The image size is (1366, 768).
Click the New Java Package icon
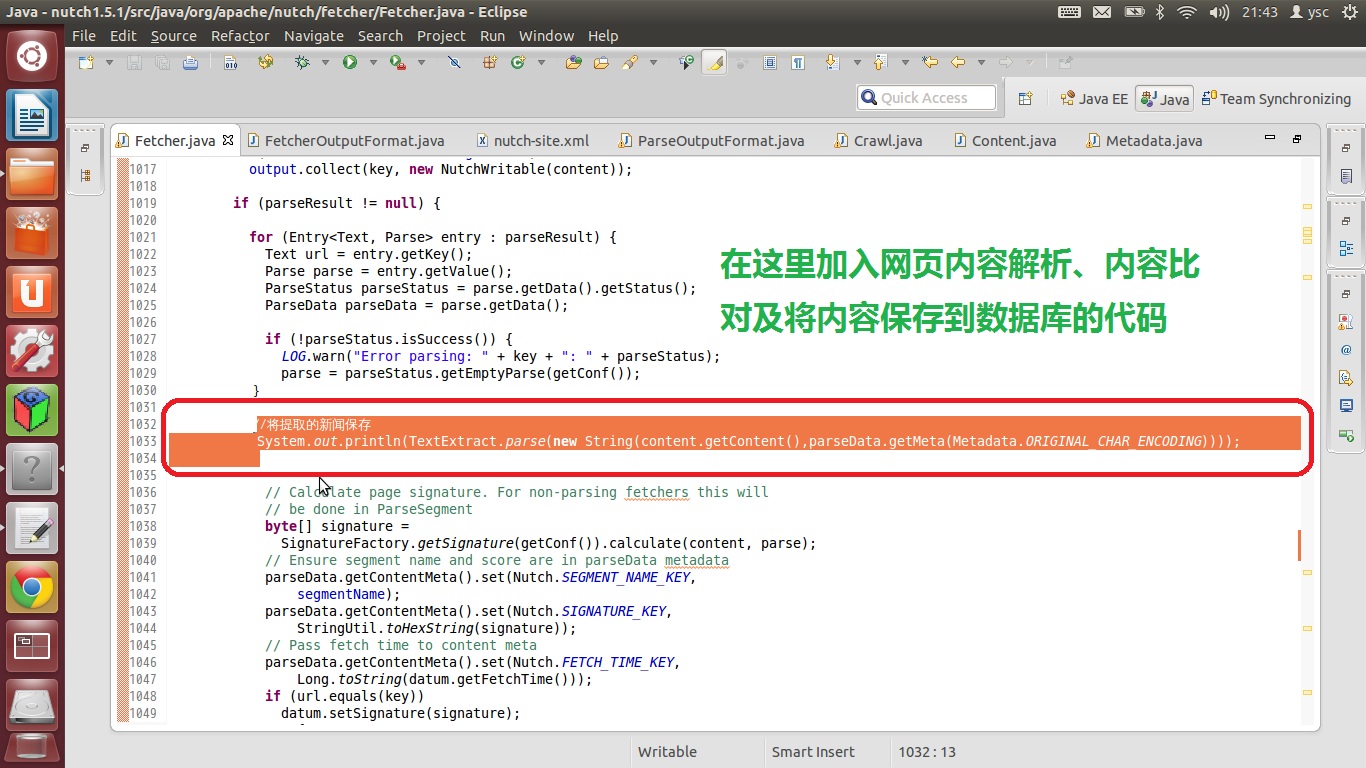click(x=490, y=63)
